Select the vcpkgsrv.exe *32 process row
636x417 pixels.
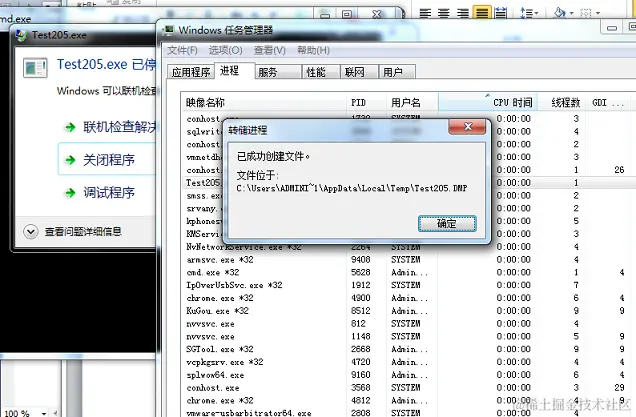(x=406, y=362)
